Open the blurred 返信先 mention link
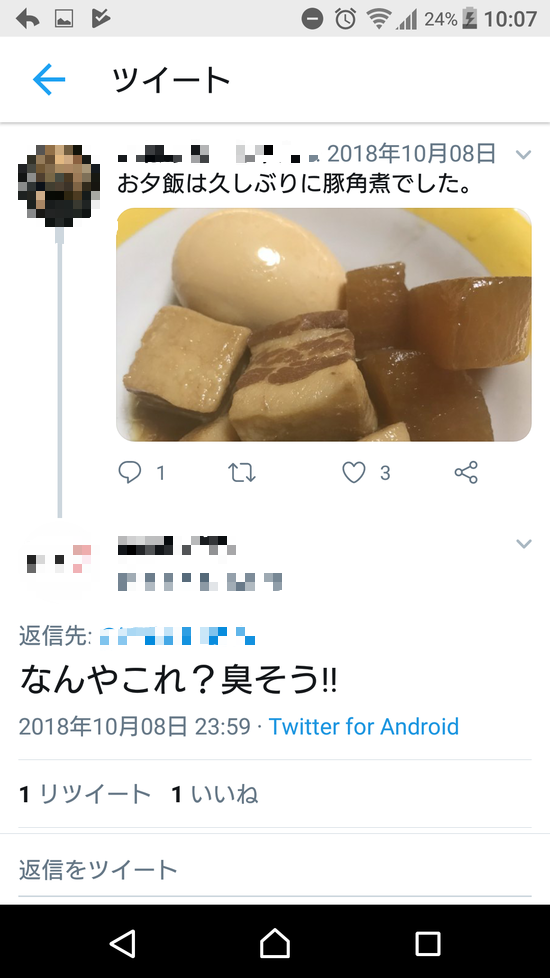Screen dimensions: 550x978 pyautogui.click(x=177, y=636)
